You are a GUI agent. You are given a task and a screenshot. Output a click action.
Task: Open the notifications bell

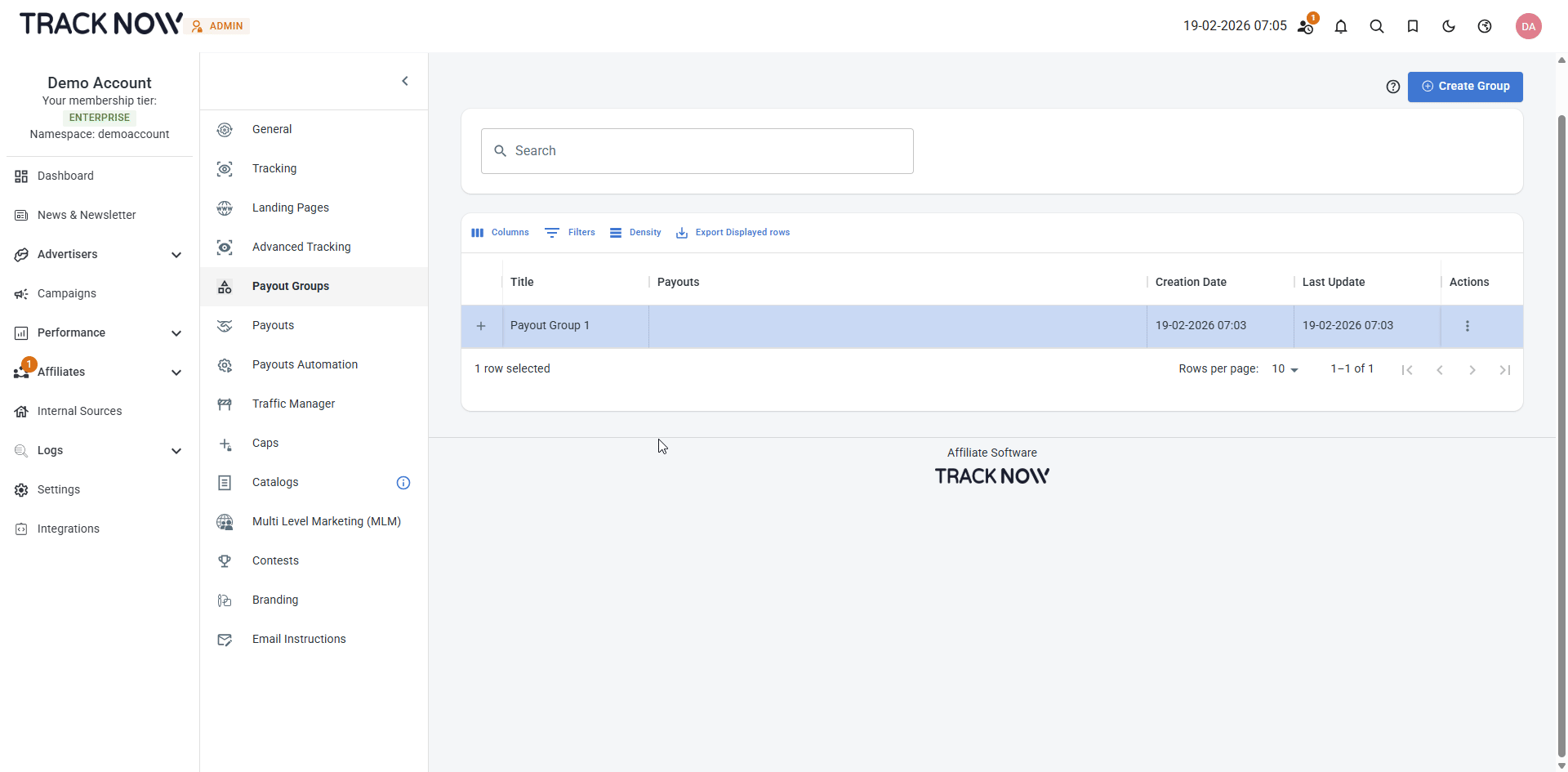click(1341, 26)
